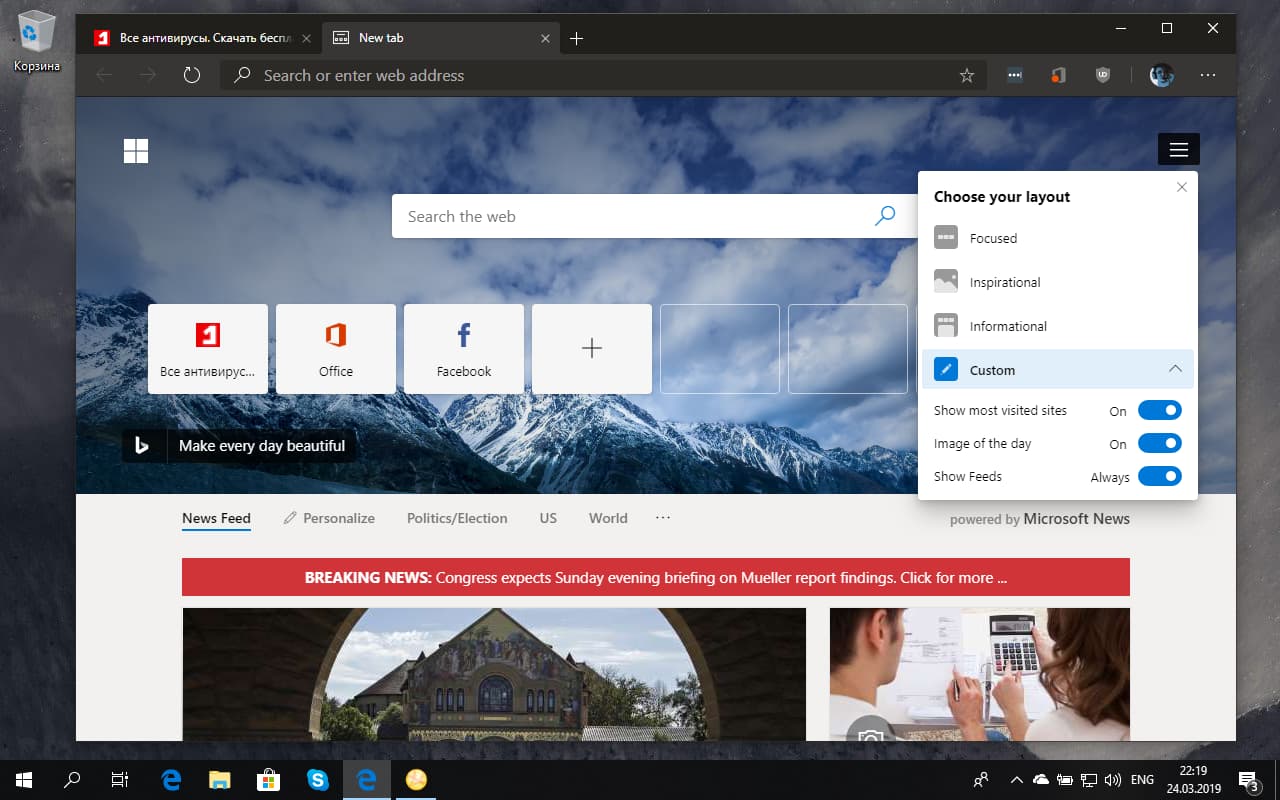Open the more news categories ellipsis

[663, 518]
